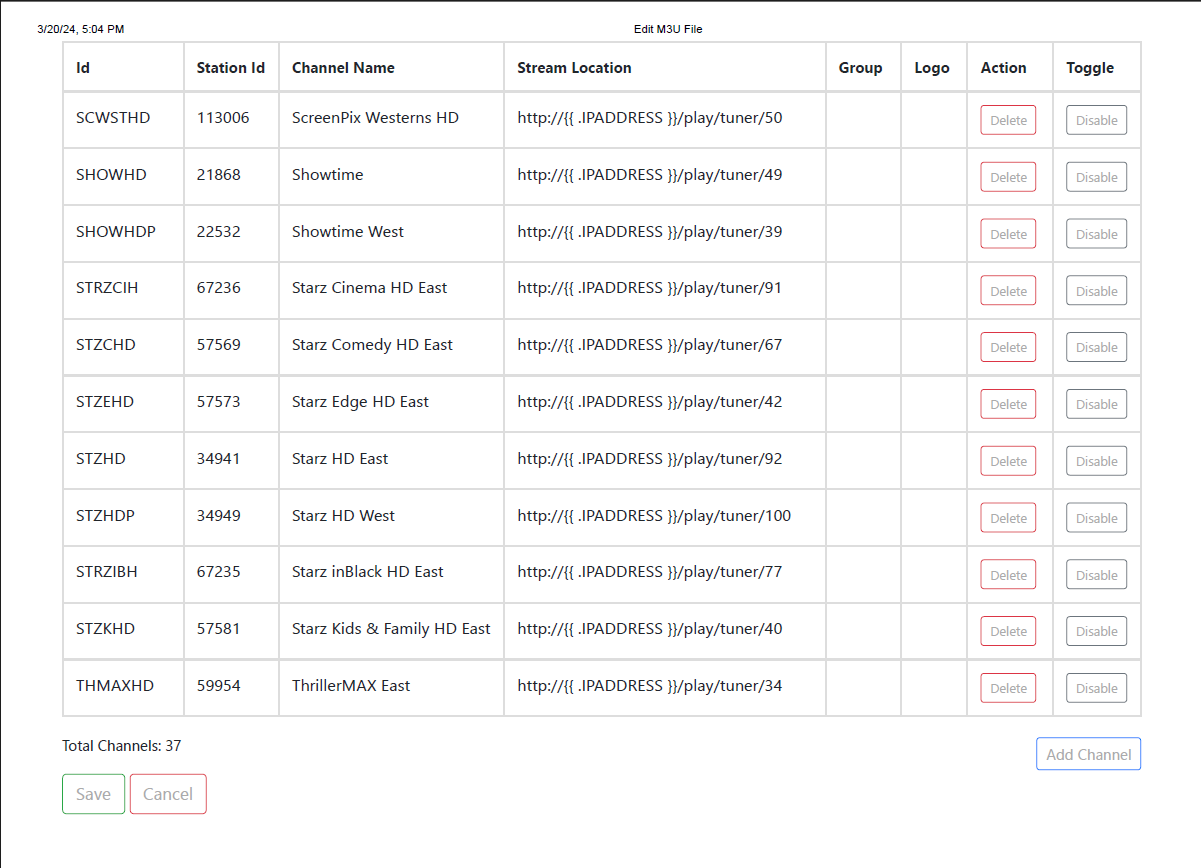The image size is (1201, 868).
Task: Click the Group cell for ThrillerMAX East
Action: coord(862,687)
